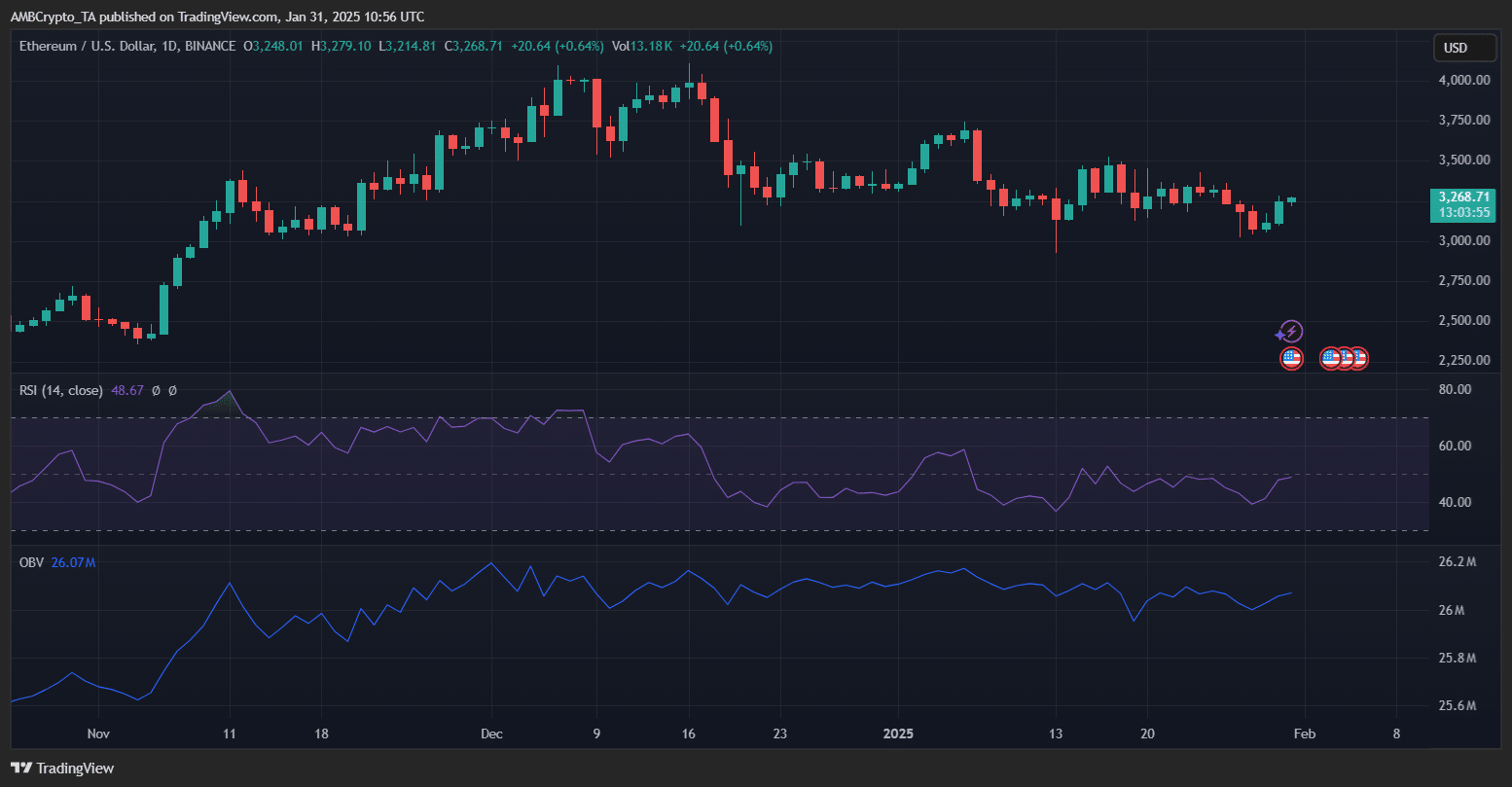This screenshot has height=787, width=1512.
Task: Click the OBV value 26.07M
Action: pyautogui.click(x=73, y=562)
